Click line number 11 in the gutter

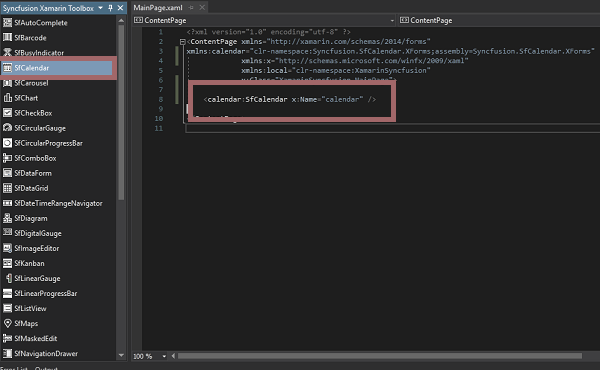coord(159,128)
